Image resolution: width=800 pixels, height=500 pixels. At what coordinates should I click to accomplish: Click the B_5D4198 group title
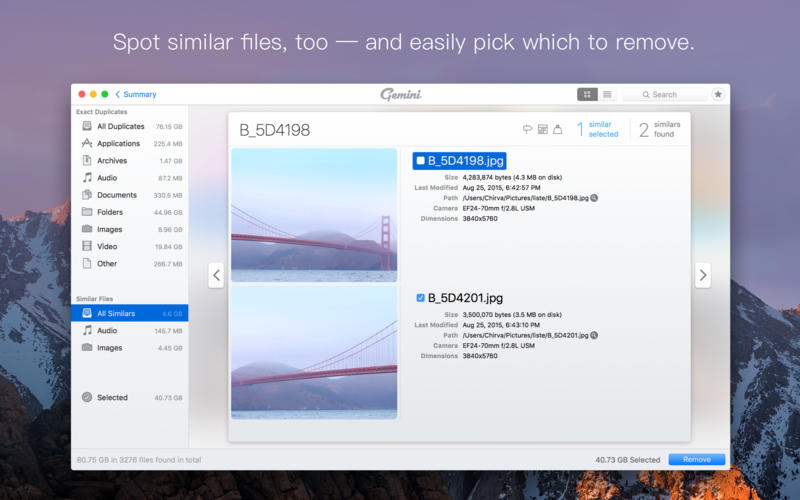tap(274, 130)
